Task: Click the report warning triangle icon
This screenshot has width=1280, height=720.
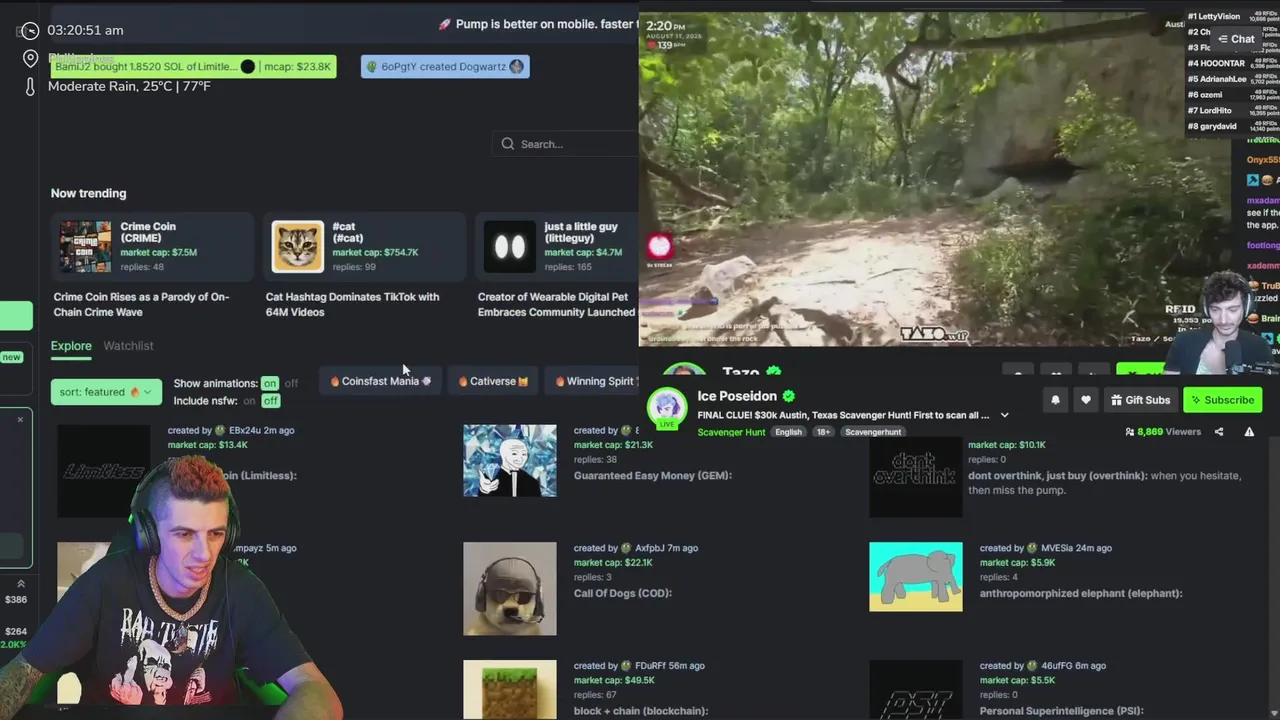Action: click(1249, 432)
